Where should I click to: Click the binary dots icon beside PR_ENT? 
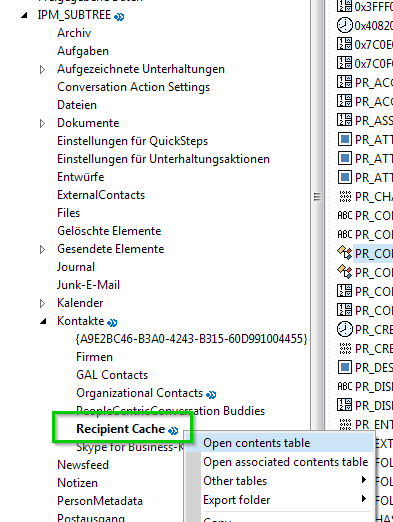click(x=345, y=424)
